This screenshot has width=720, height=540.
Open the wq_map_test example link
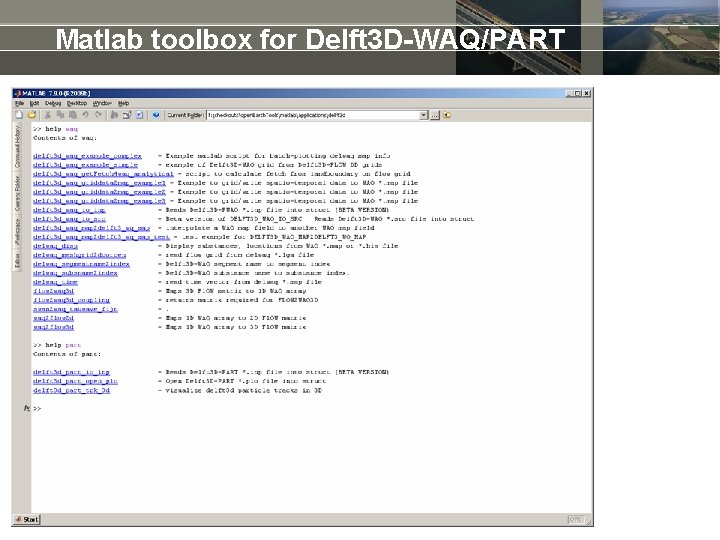[101, 237]
